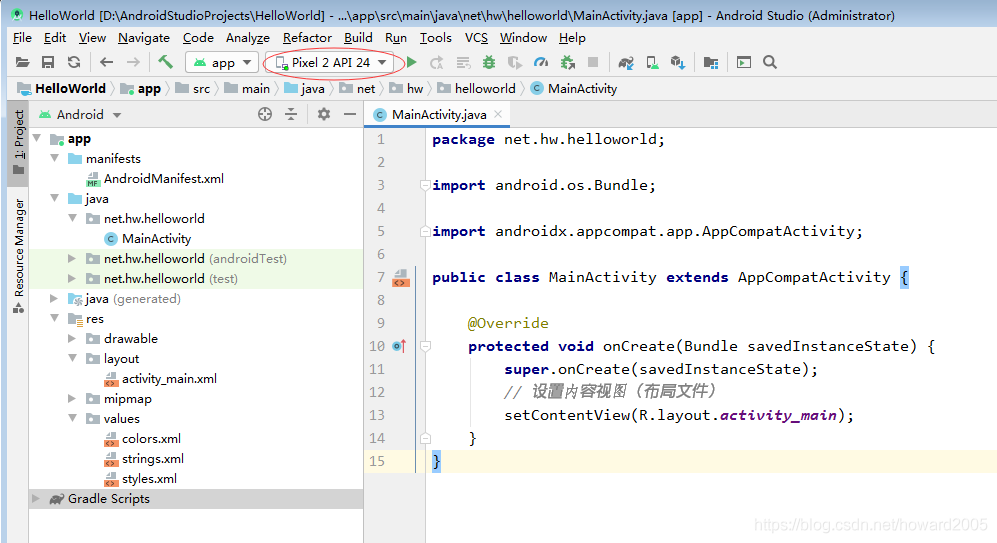
Task: Open the Refactor menu
Action: coord(307,38)
